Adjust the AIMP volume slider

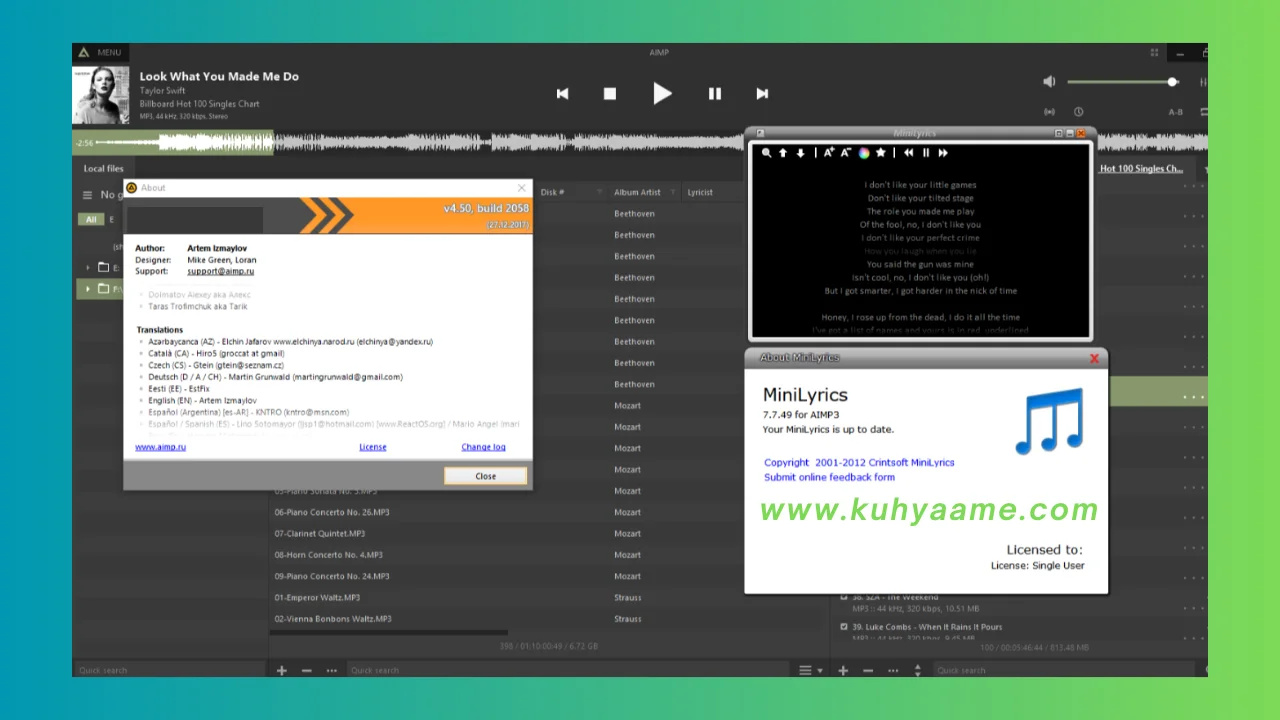[x=1123, y=82]
